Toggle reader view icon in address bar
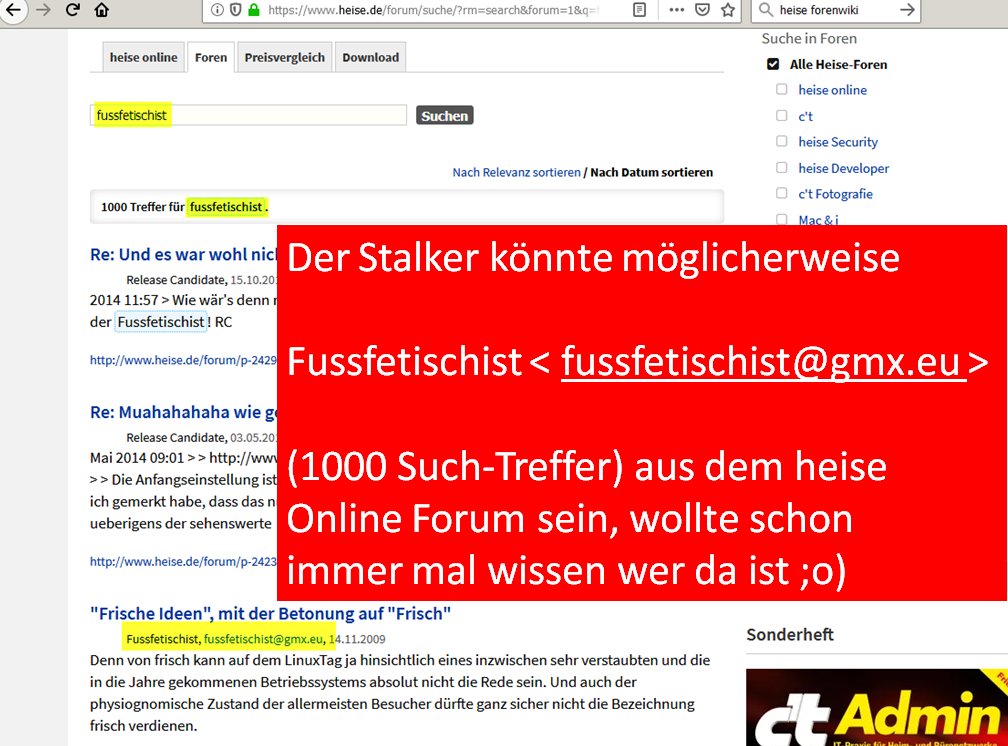The image size is (1008, 746). pos(640,10)
